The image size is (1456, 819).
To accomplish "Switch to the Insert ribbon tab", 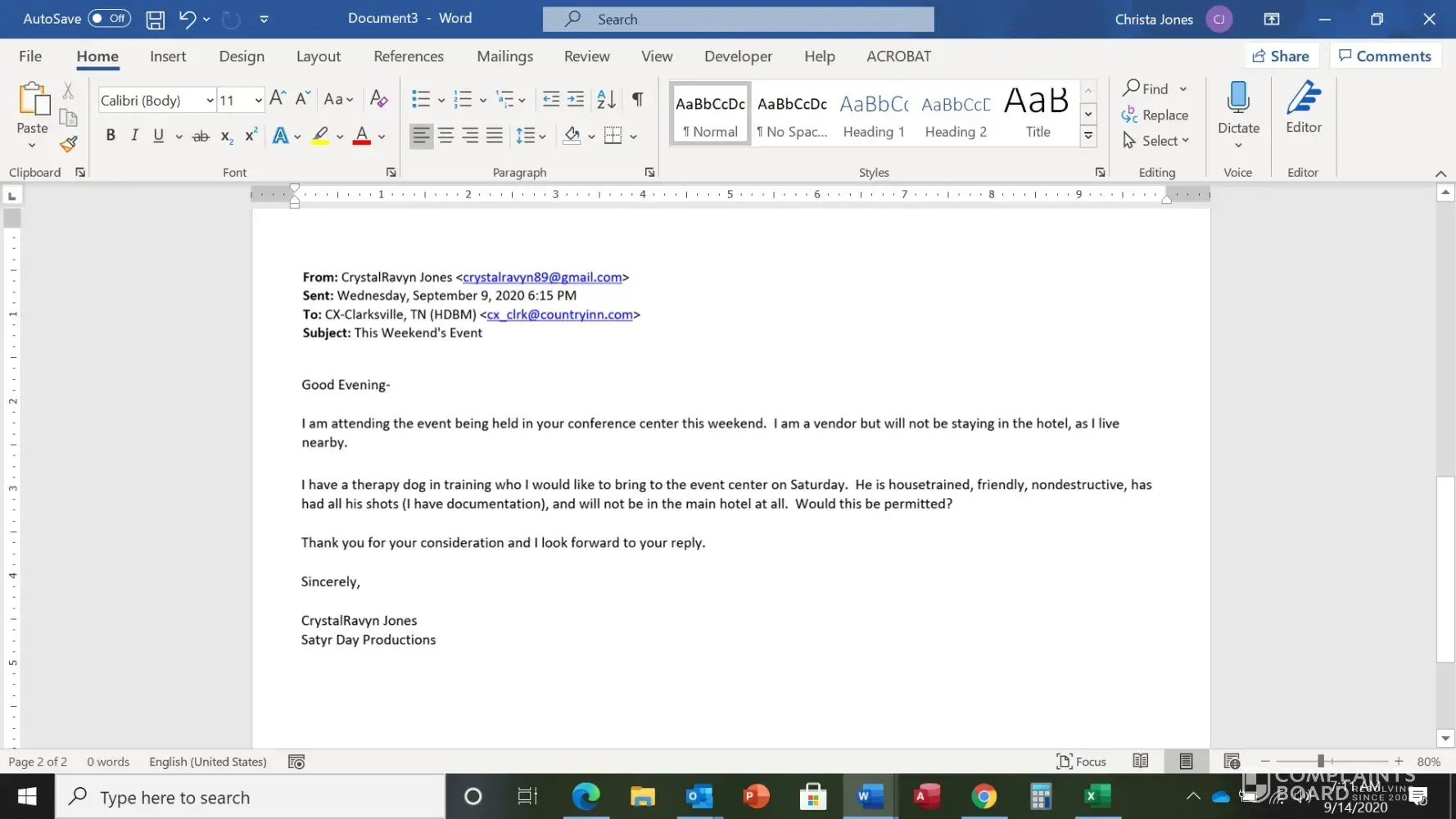I will (168, 56).
